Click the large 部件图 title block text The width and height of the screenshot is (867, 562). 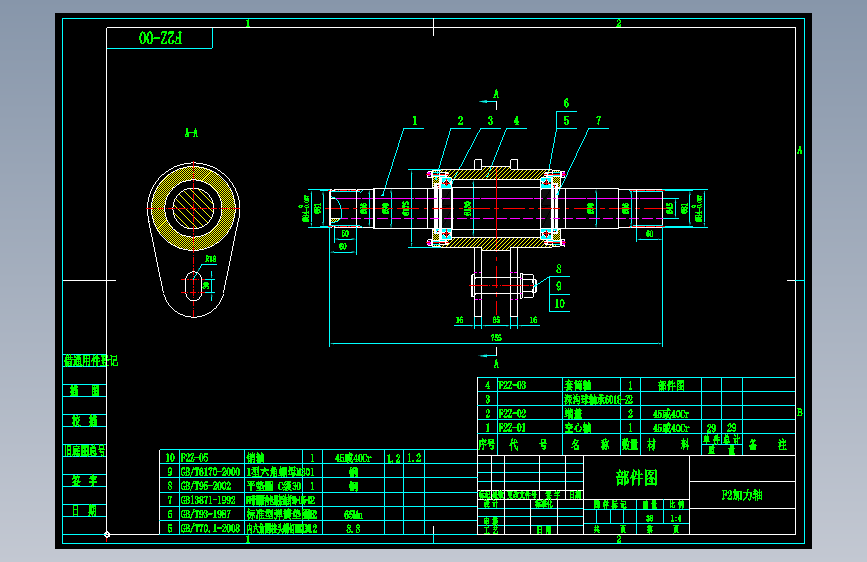636,477
